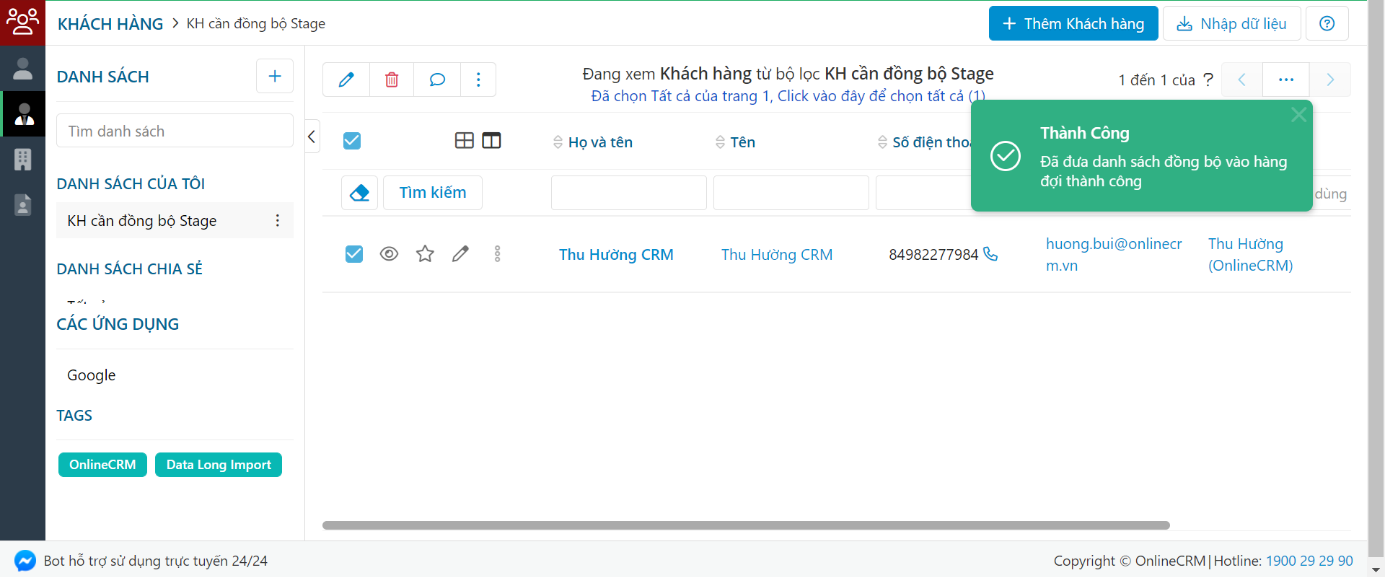Uncheck the Thu Hường CRM row checkbox
The image size is (1385, 577).
click(x=353, y=254)
